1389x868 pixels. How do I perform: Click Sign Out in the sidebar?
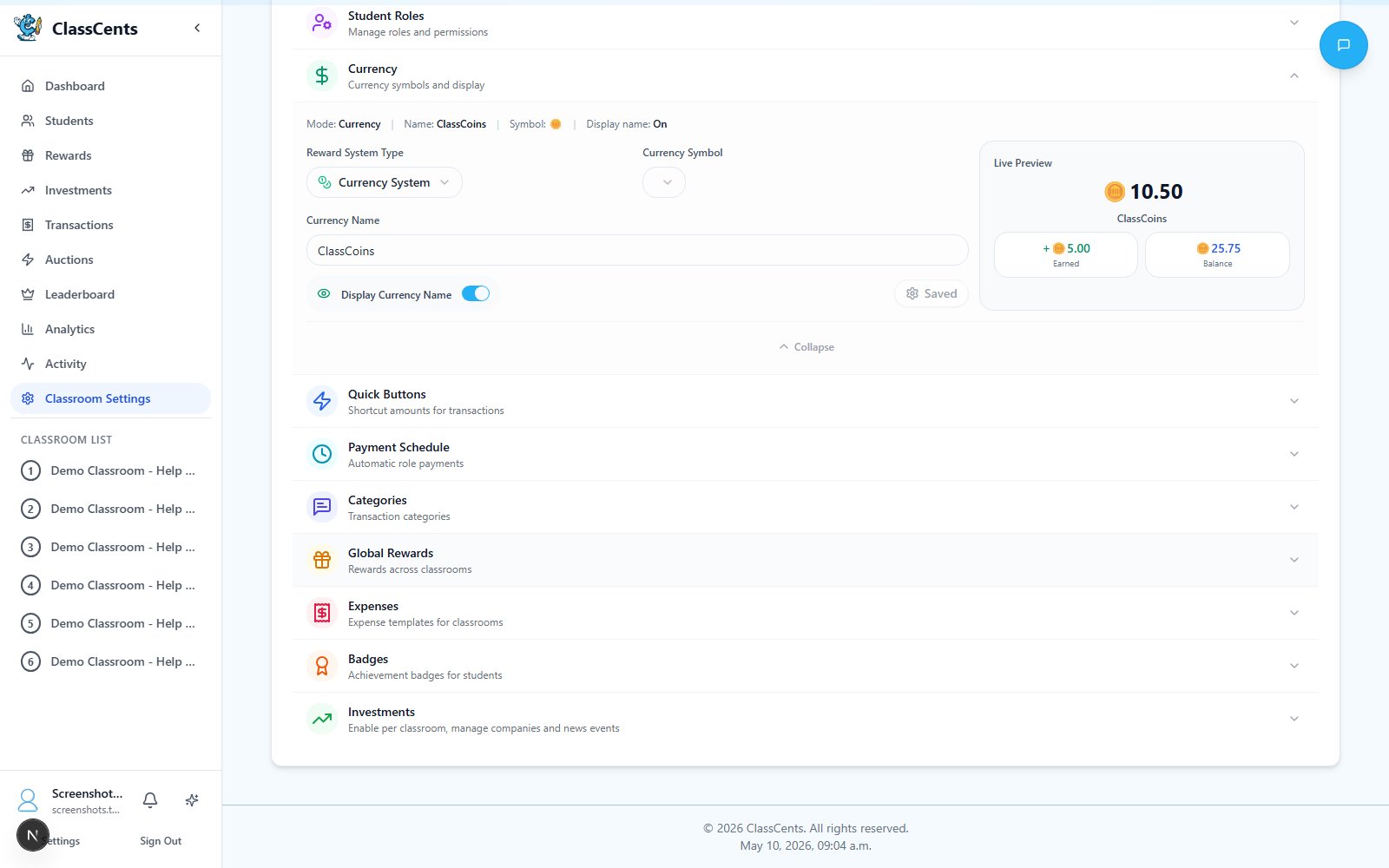(161, 841)
